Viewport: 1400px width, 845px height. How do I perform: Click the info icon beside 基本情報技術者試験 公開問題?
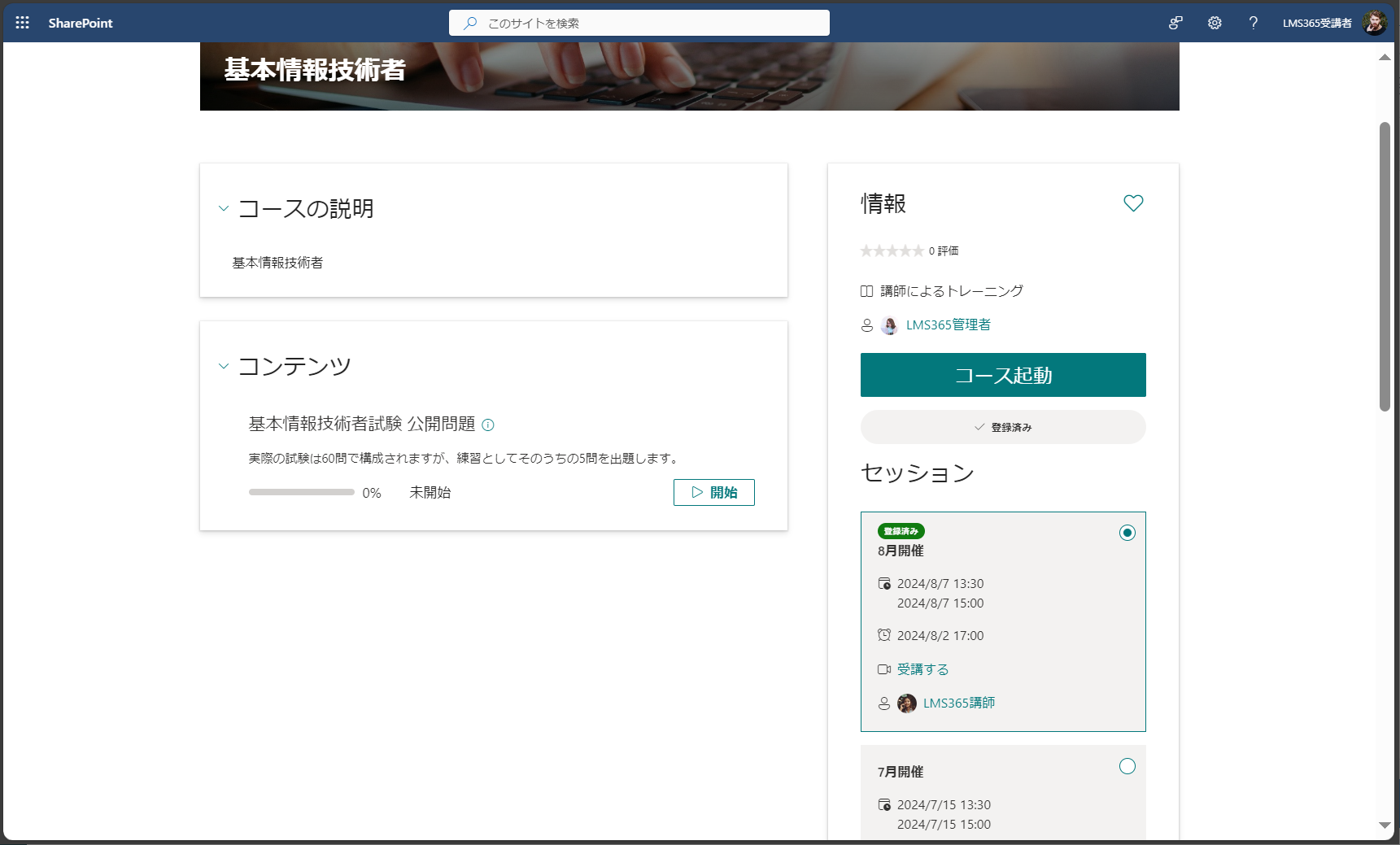(487, 425)
